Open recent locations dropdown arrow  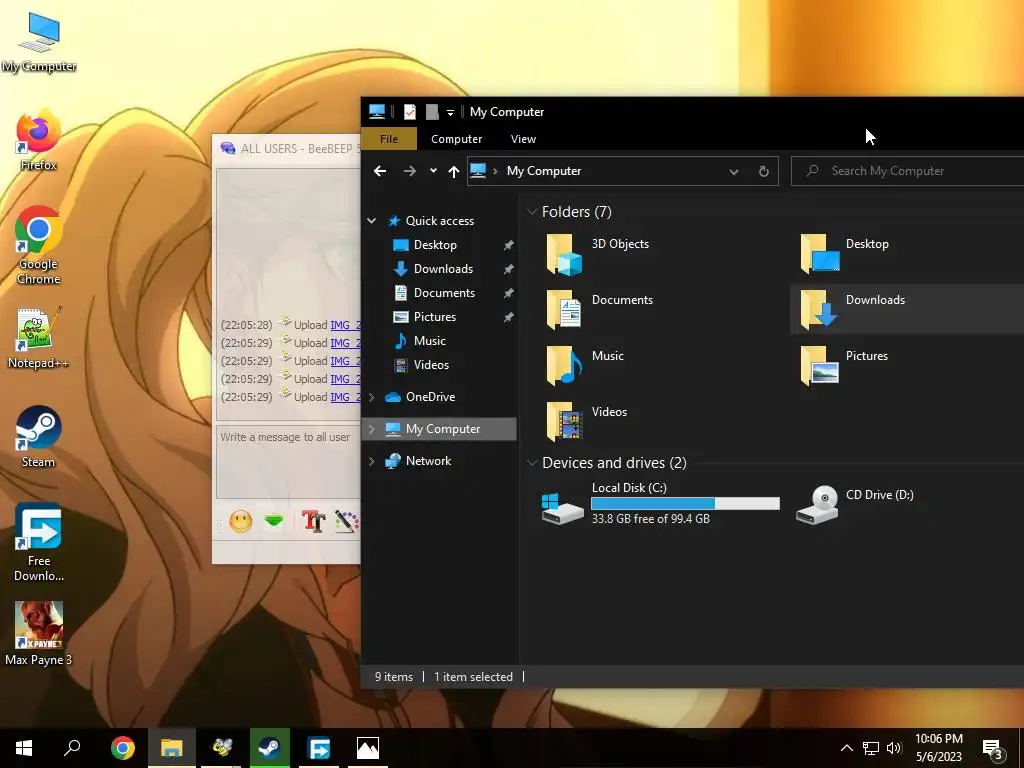coord(433,171)
